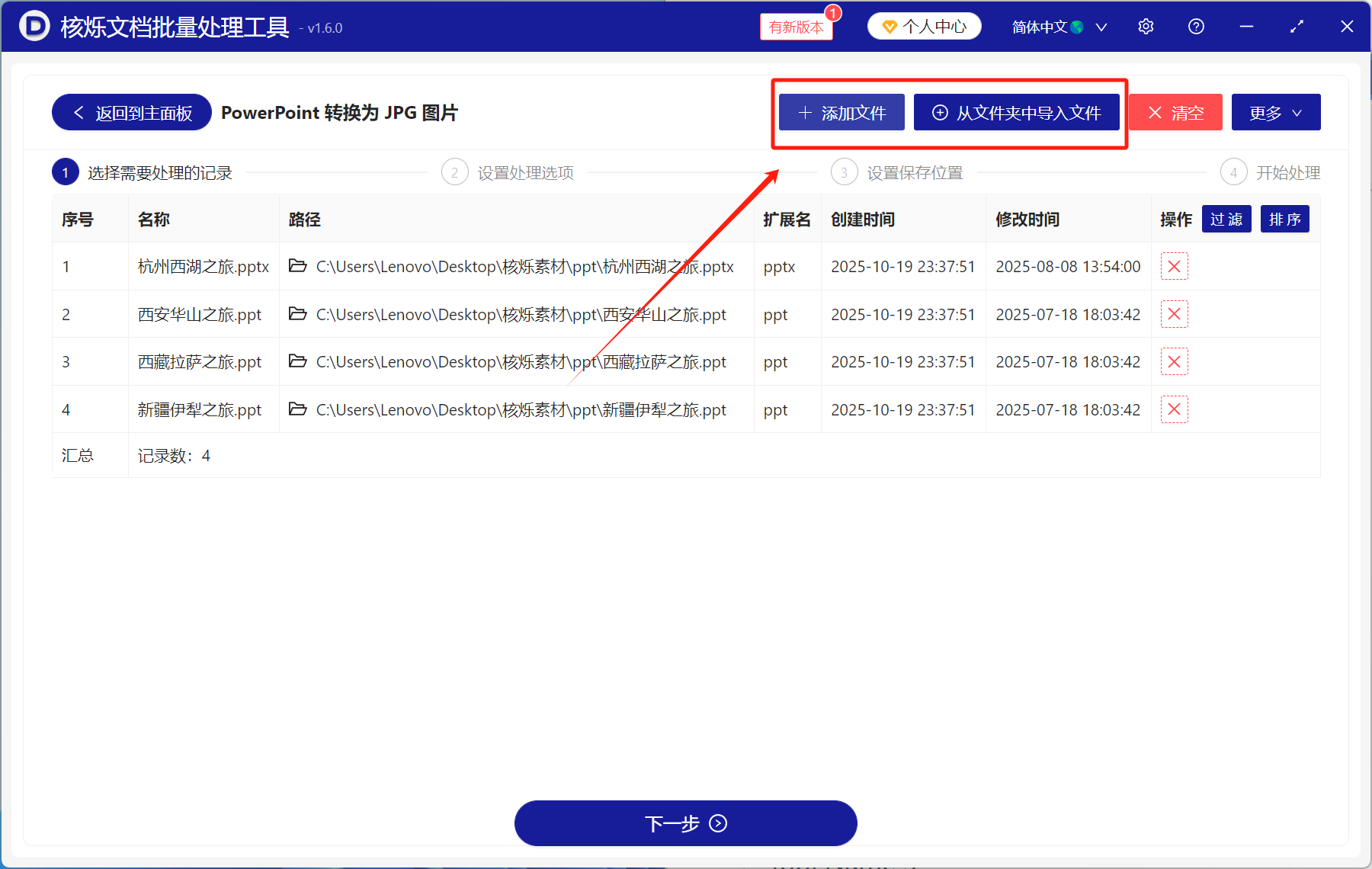Viewport: 1372px width, 869px height.
Task: Open the 简体中文 language dropdown
Action: coord(1059,27)
